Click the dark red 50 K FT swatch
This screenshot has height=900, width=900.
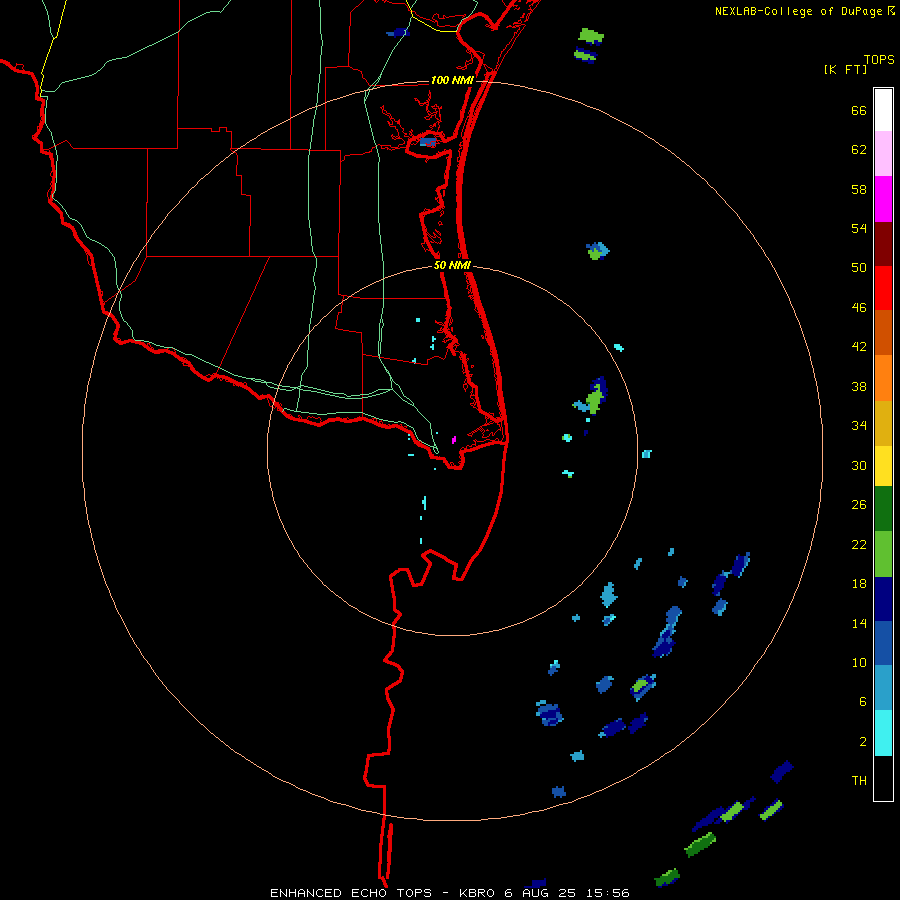pos(883,244)
